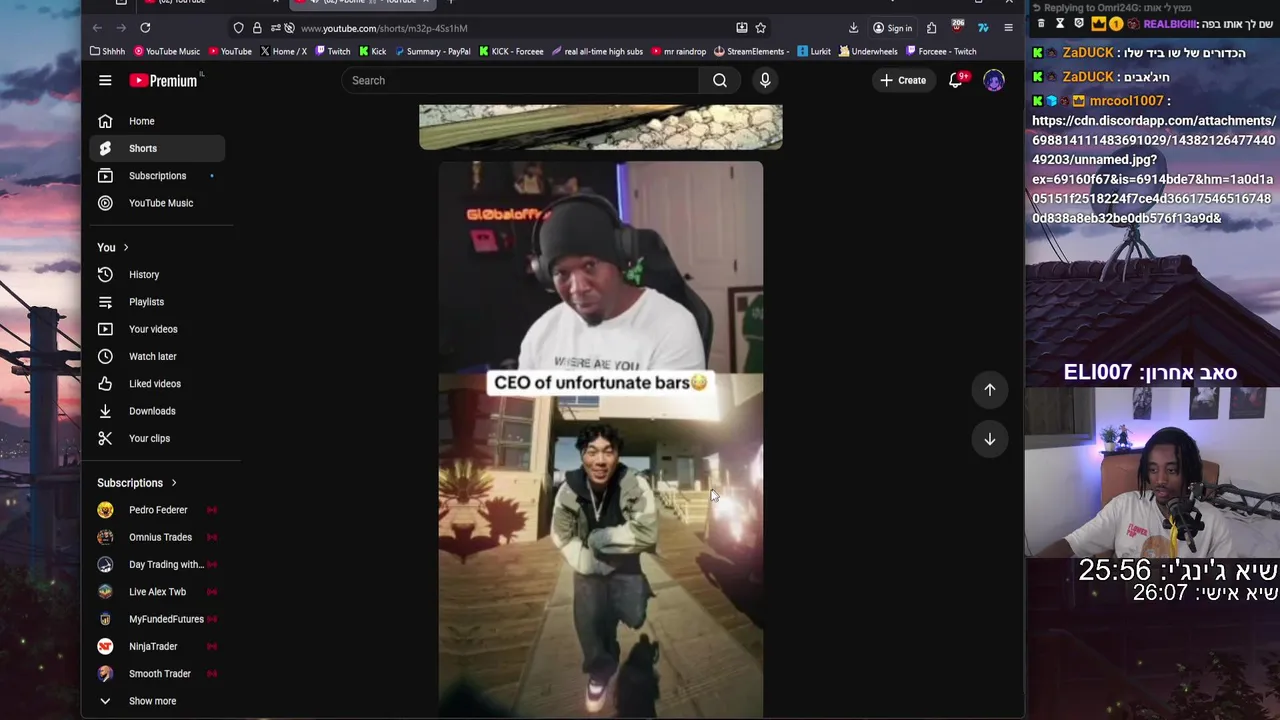Bookmark this page with the star icon
The width and height of the screenshot is (1280, 720).
pyautogui.click(x=761, y=28)
